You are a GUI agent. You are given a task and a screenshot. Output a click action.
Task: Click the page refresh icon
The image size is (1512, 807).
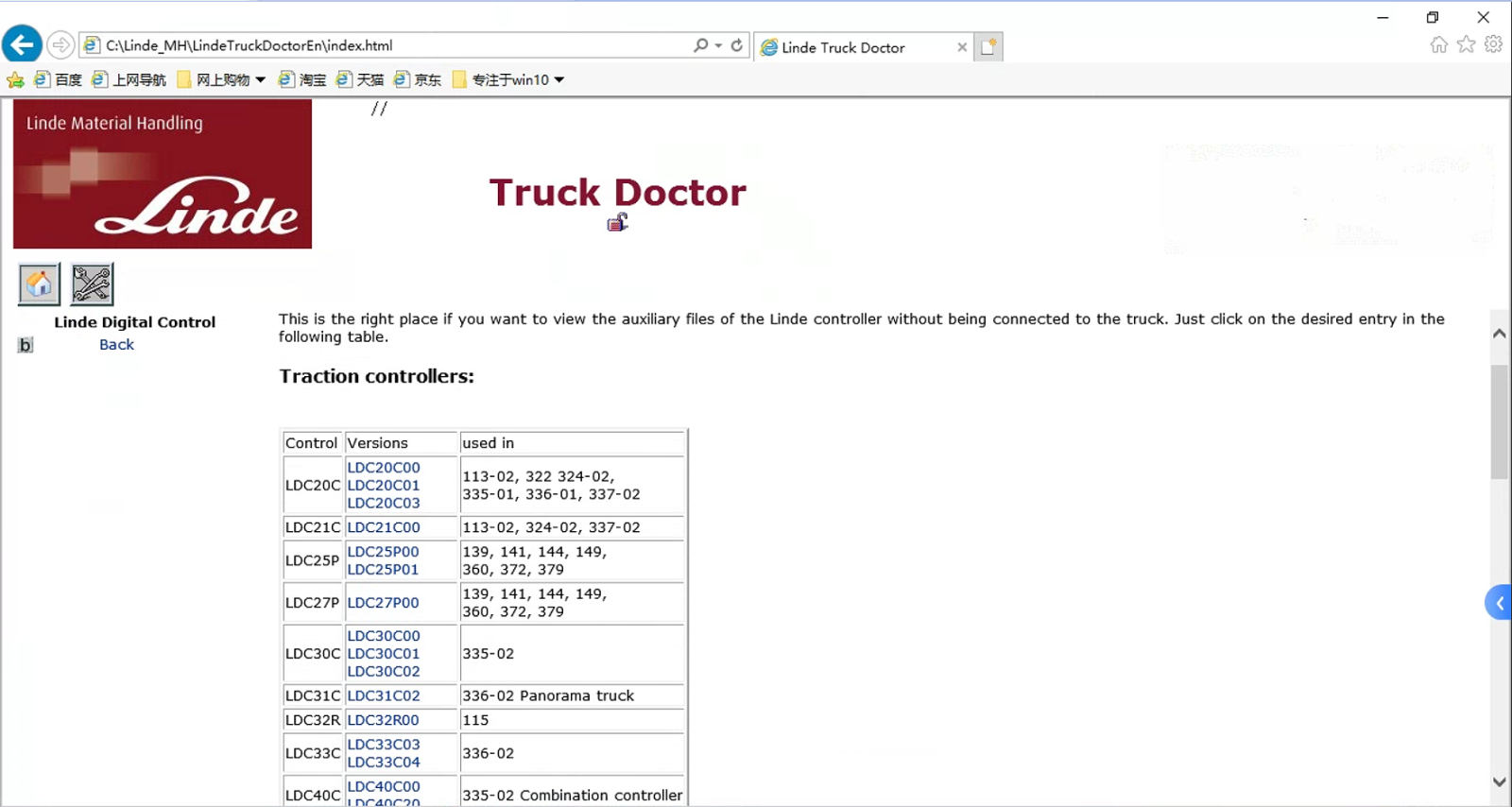tap(737, 45)
